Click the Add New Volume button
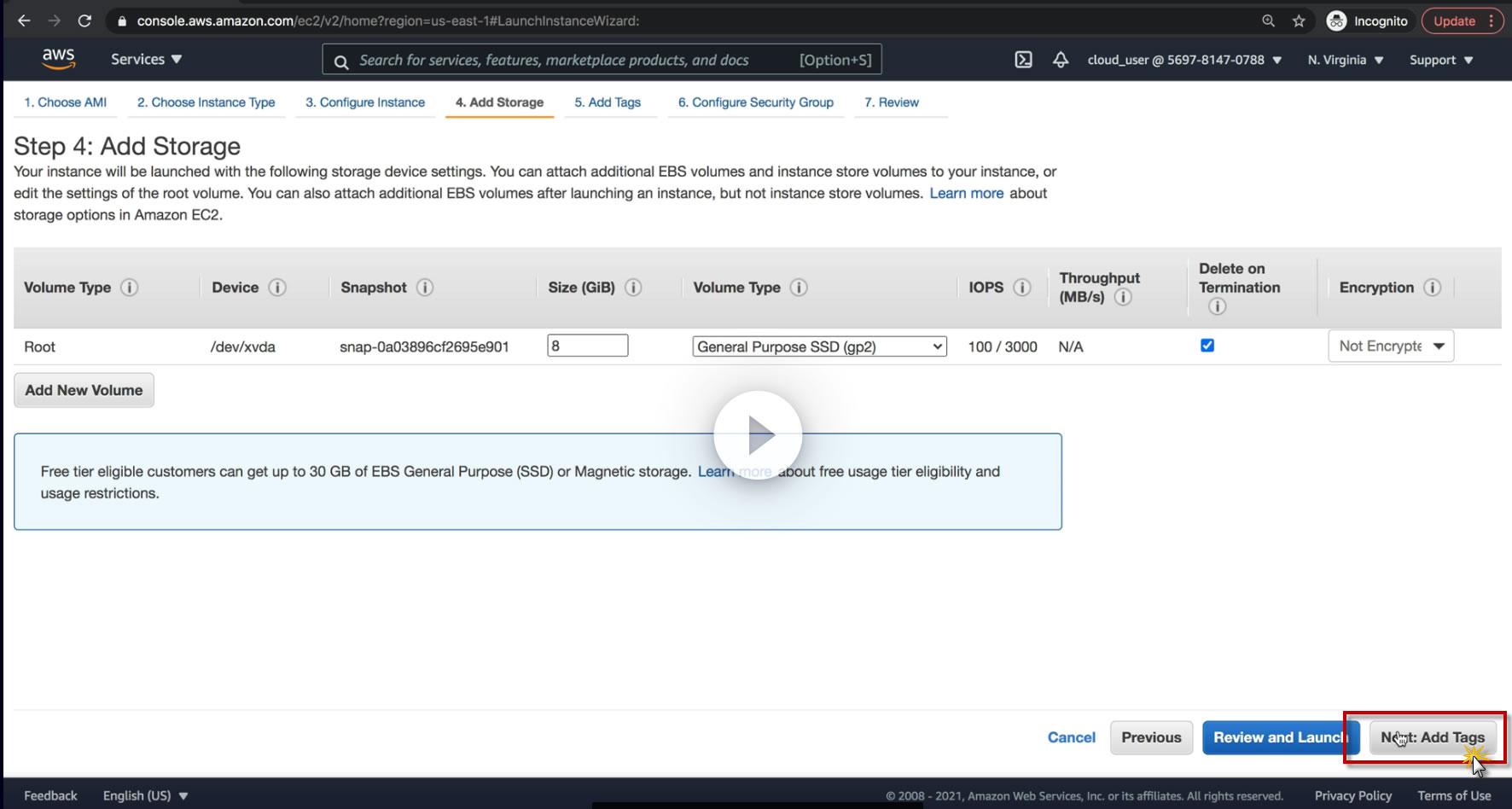 pyautogui.click(x=84, y=390)
